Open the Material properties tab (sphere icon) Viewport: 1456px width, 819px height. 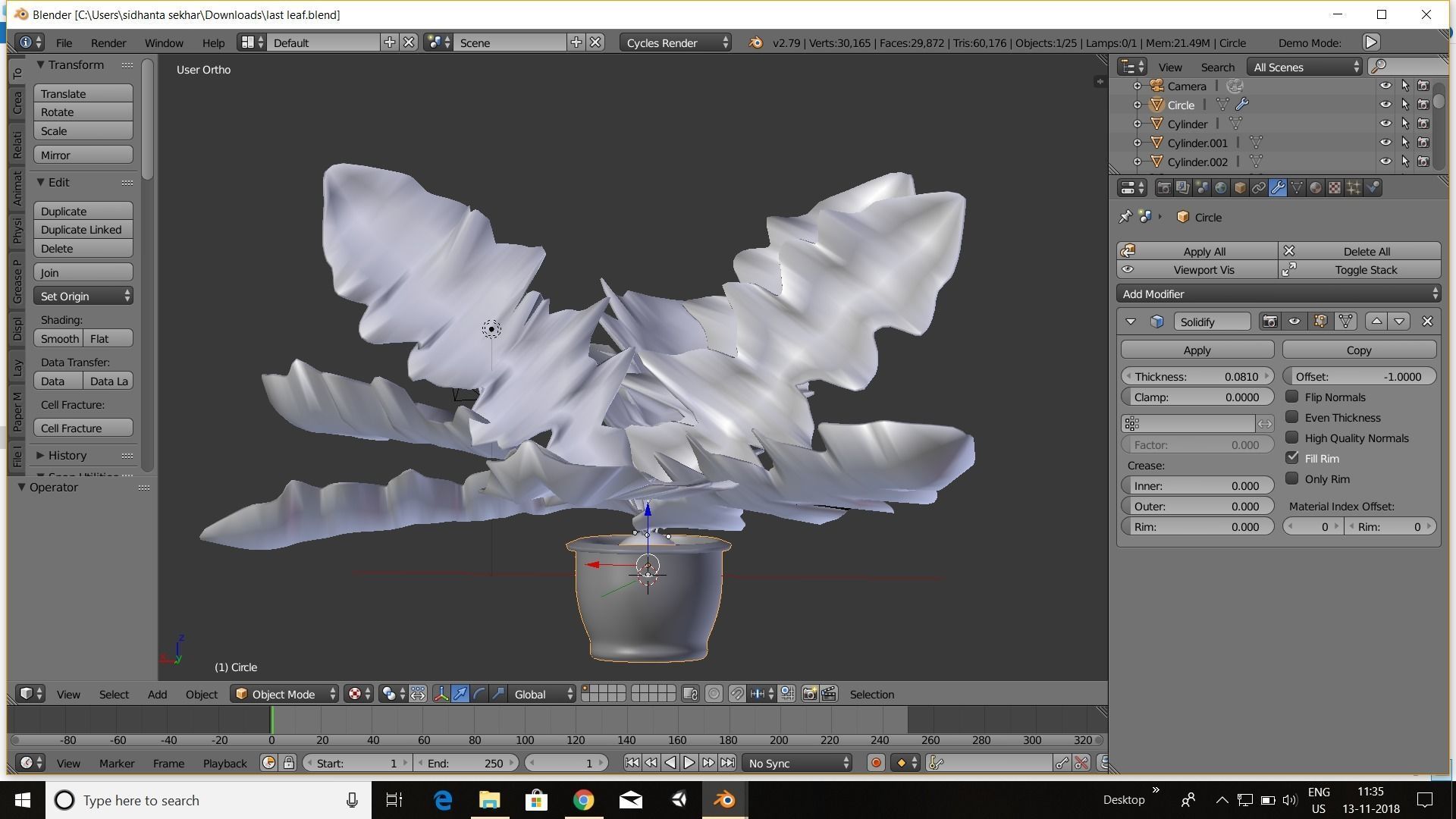coord(1316,188)
